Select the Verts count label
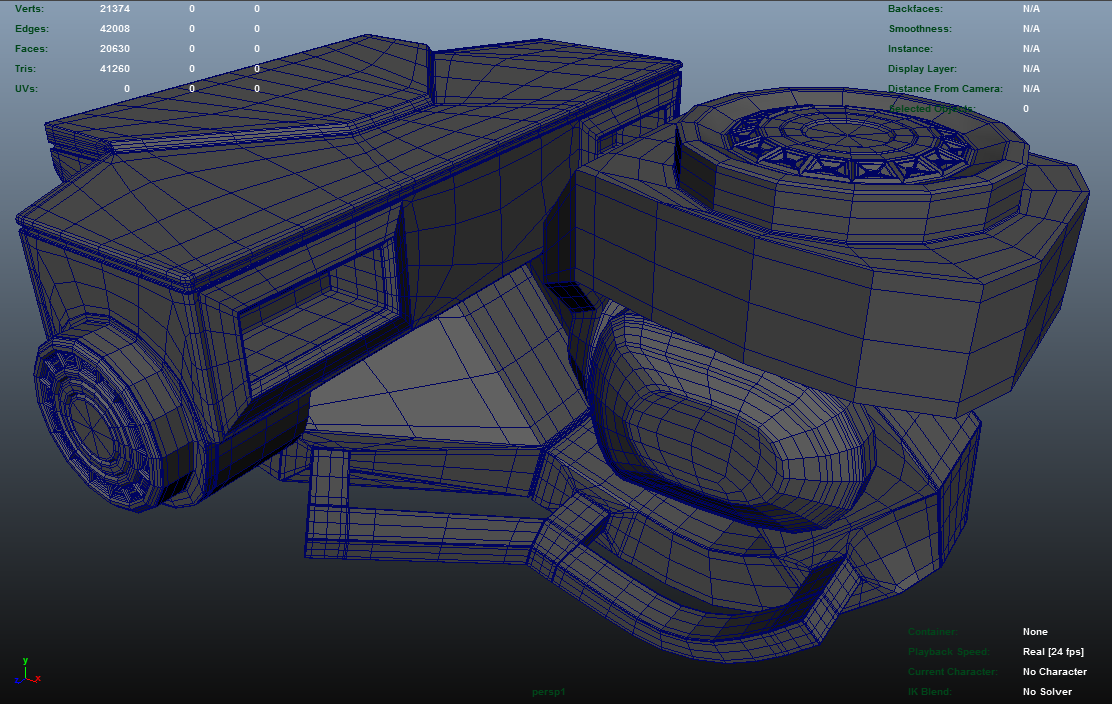Viewport: 1112px width, 704px height. click(x=30, y=9)
